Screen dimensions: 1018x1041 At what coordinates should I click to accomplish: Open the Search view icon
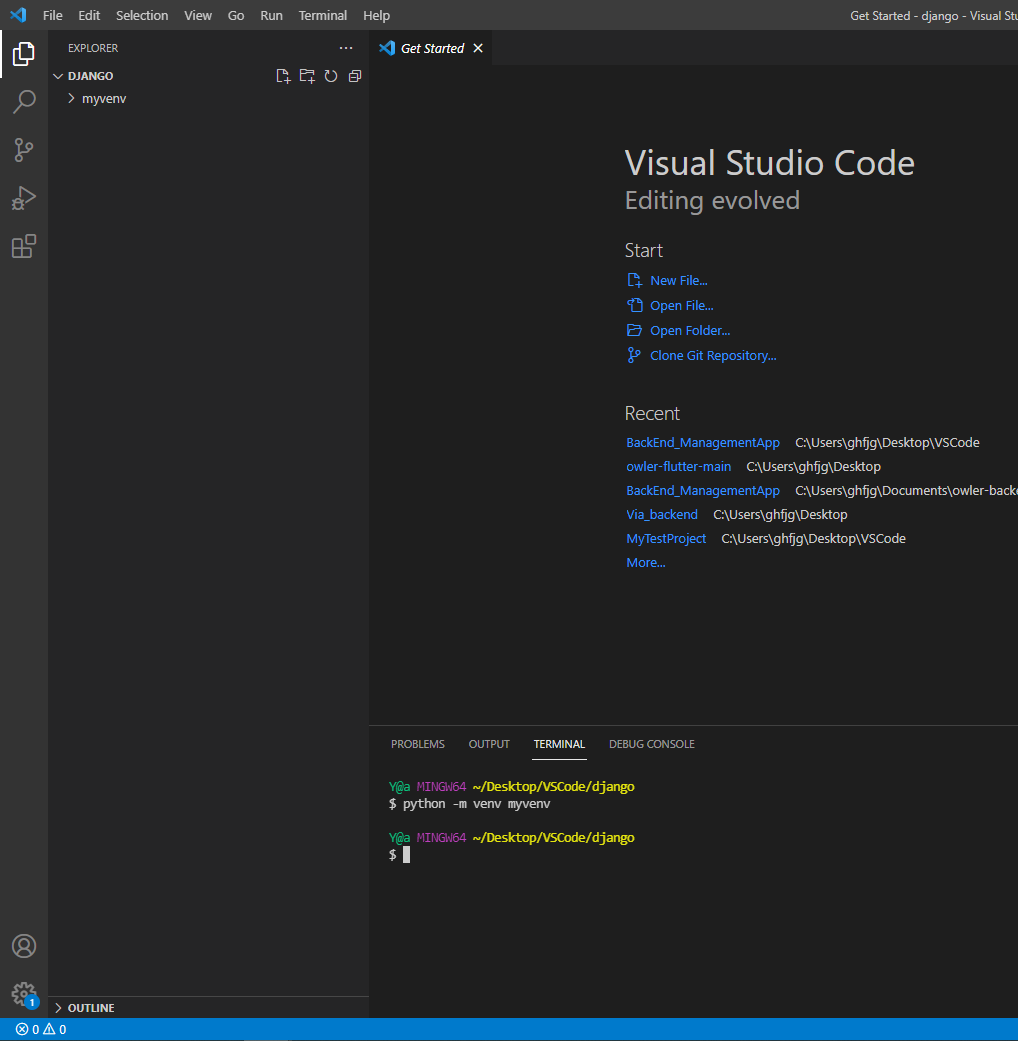[24, 102]
